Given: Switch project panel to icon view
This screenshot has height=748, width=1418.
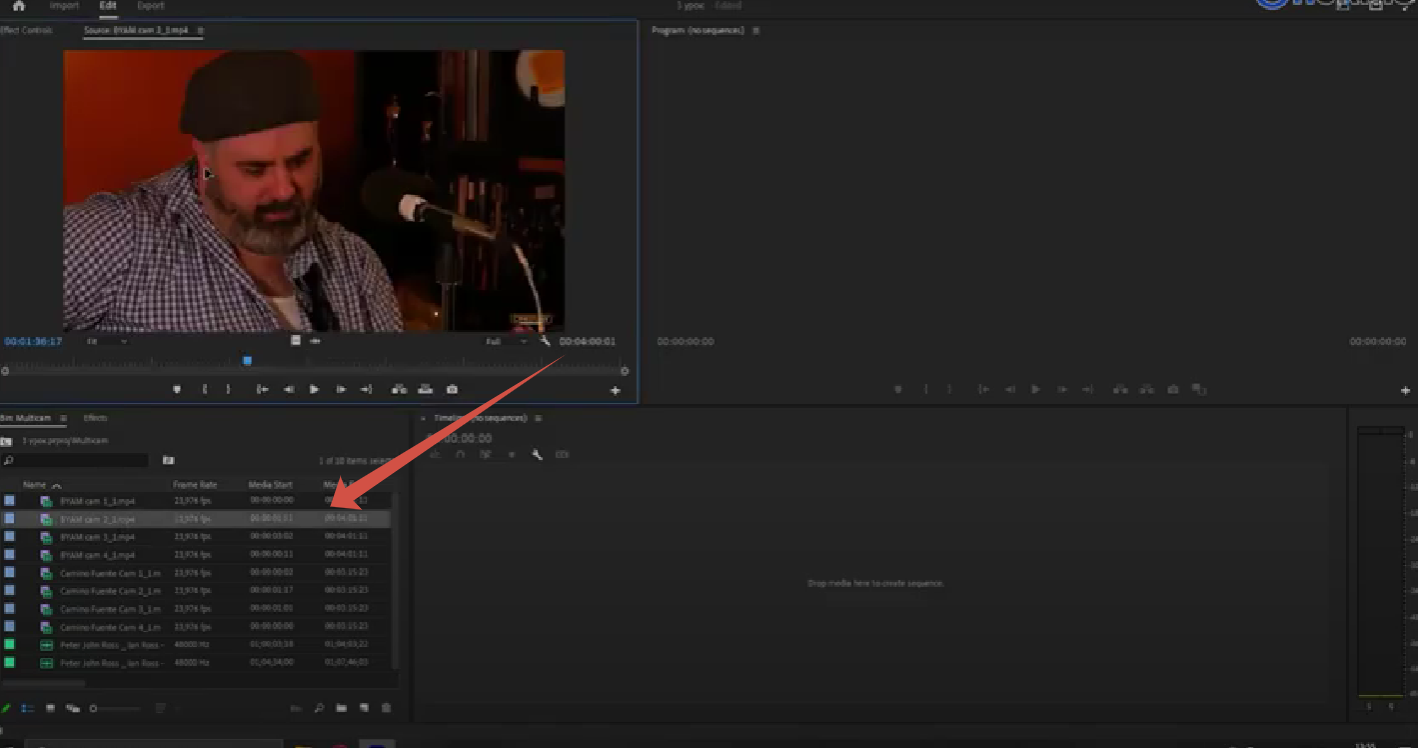Looking at the screenshot, I should (x=50, y=708).
